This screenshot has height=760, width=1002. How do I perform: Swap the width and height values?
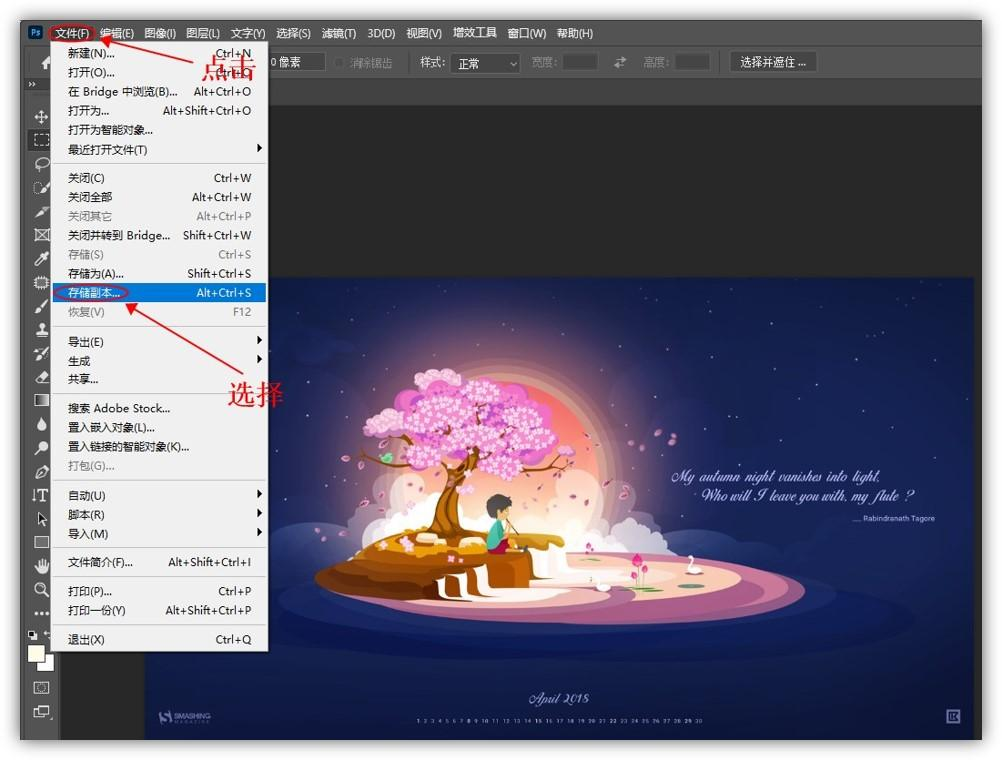click(x=619, y=62)
